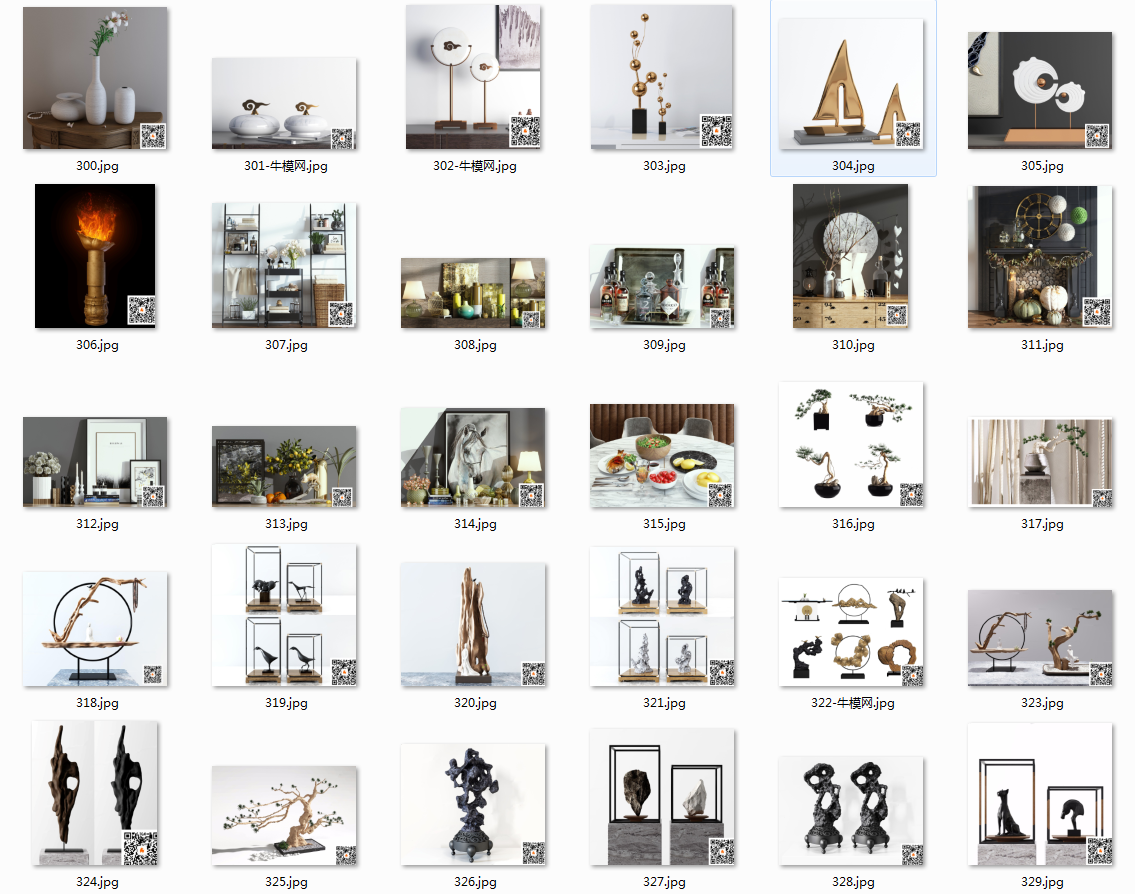This screenshot has height=894, width=1135.
Task: Select the four bonsai trees image 316.jpg
Action: pyautogui.click(x=851, y=445)
